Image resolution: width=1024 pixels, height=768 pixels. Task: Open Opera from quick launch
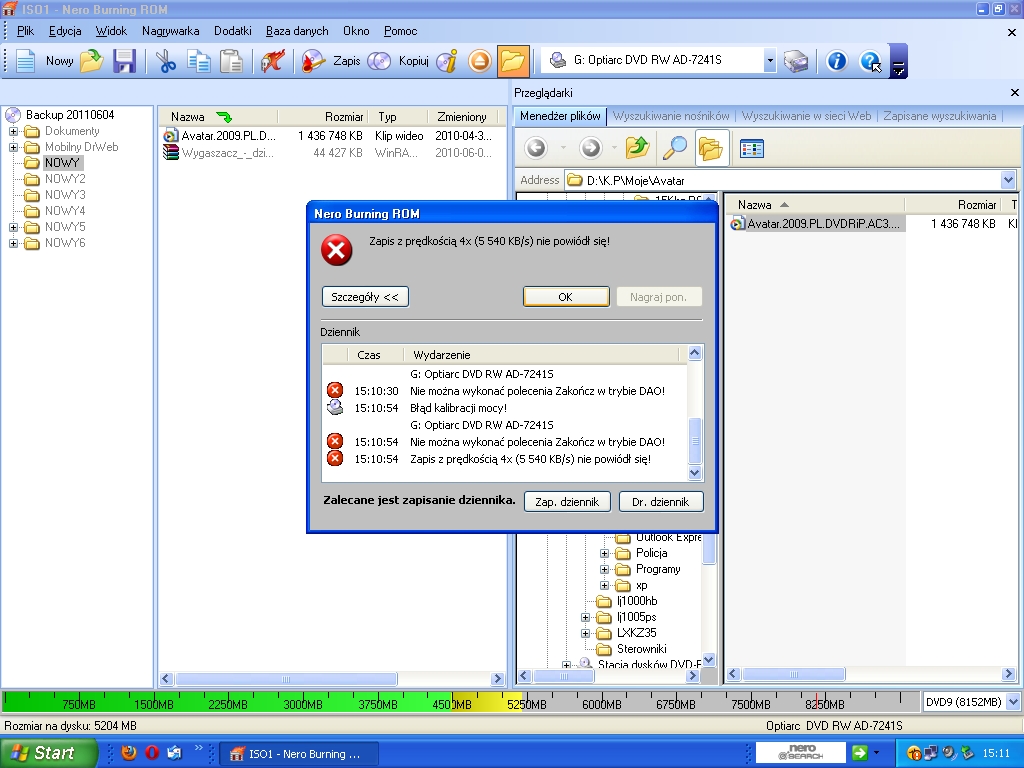pos(152,753)
